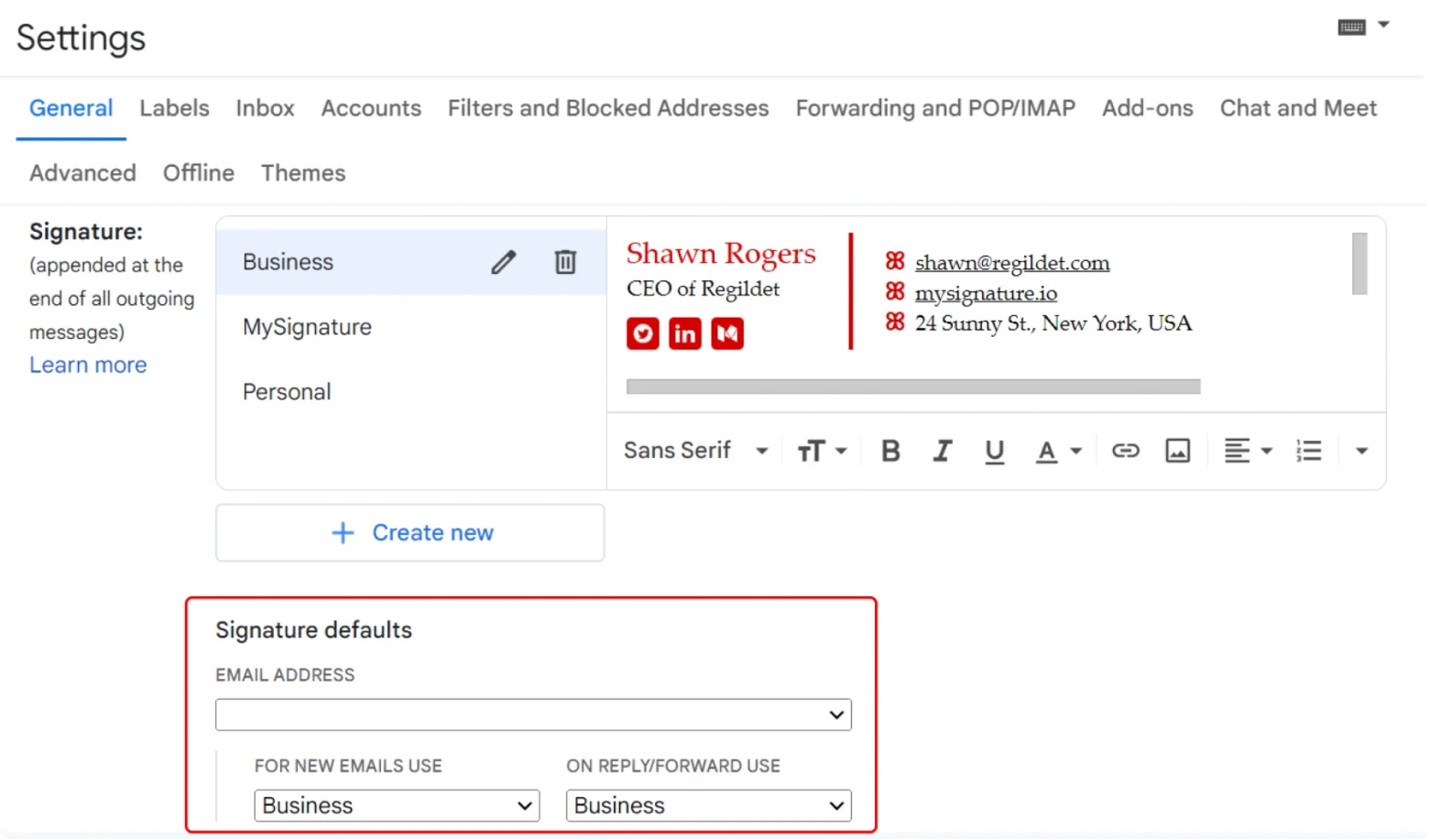Screen dimensions: 1429x840
Task: Switch to the Offline tab
Action: [199, 173]
